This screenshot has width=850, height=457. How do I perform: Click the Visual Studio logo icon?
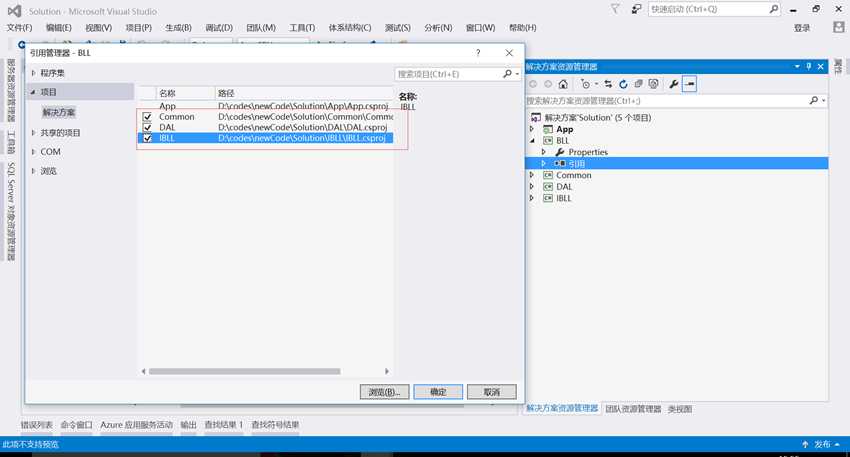(x=15, y=11)
